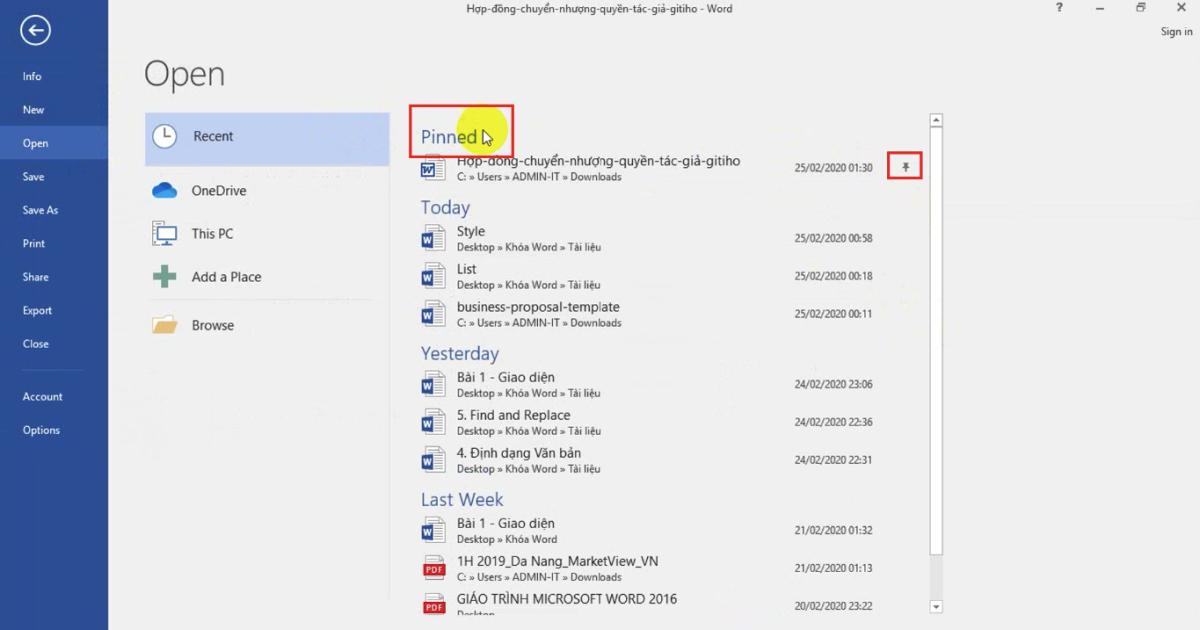
Task: Open the List document name
Action: 467,269
